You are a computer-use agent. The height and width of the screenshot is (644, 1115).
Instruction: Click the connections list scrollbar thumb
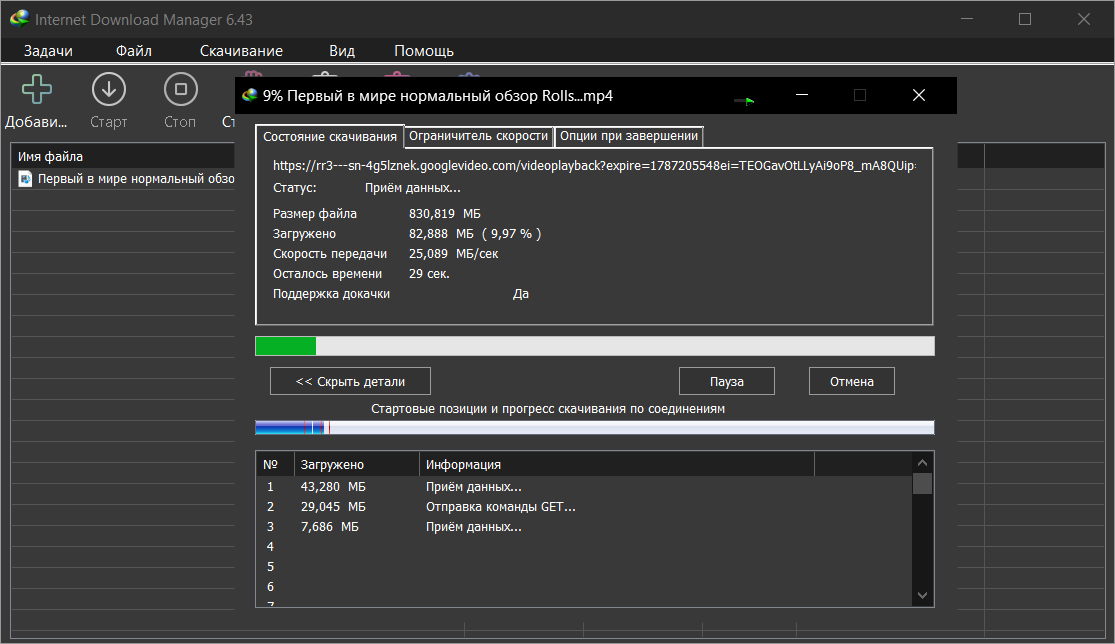pyautogui.click(x=922, y=483)
